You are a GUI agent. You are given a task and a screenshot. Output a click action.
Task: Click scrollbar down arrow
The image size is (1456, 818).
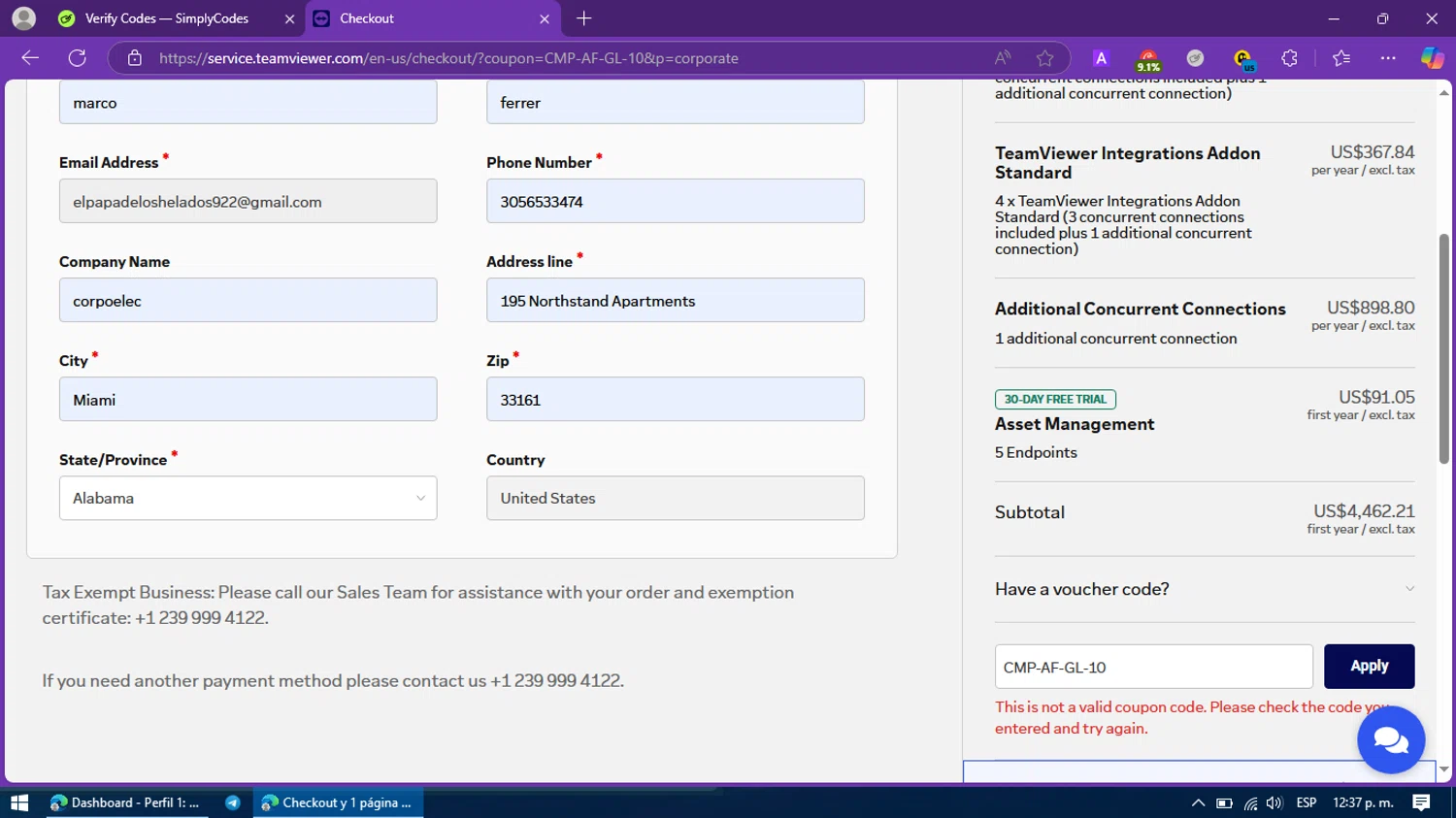tap(1444, 769)
